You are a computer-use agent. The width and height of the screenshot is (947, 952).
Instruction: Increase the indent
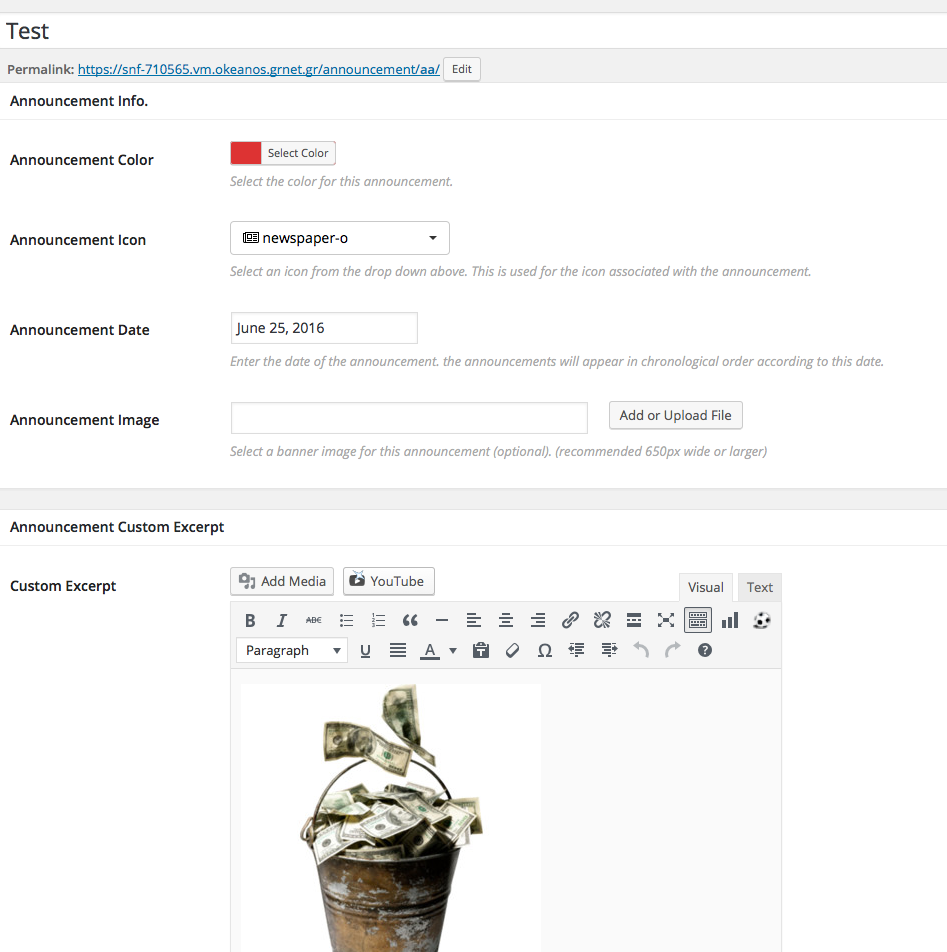tap(609, 650)
